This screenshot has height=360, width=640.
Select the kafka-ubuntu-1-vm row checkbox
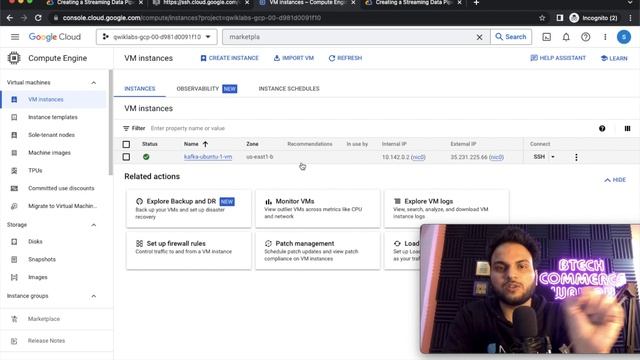[x=126, y=157]
